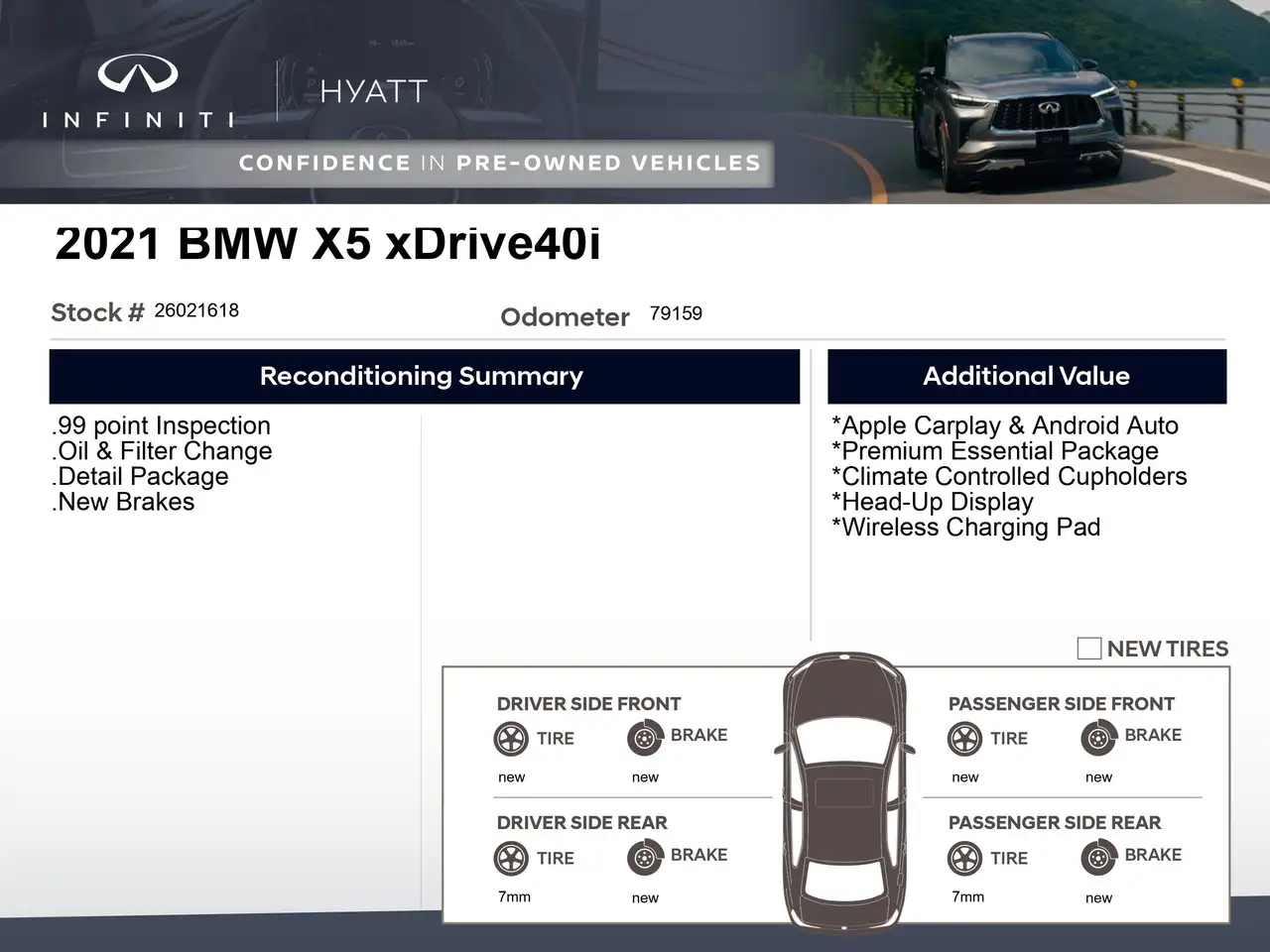Click driver side front tire 'new' value
This screenshot has width=1270, height=952.
pyautogui.click(x=511, y=777)
